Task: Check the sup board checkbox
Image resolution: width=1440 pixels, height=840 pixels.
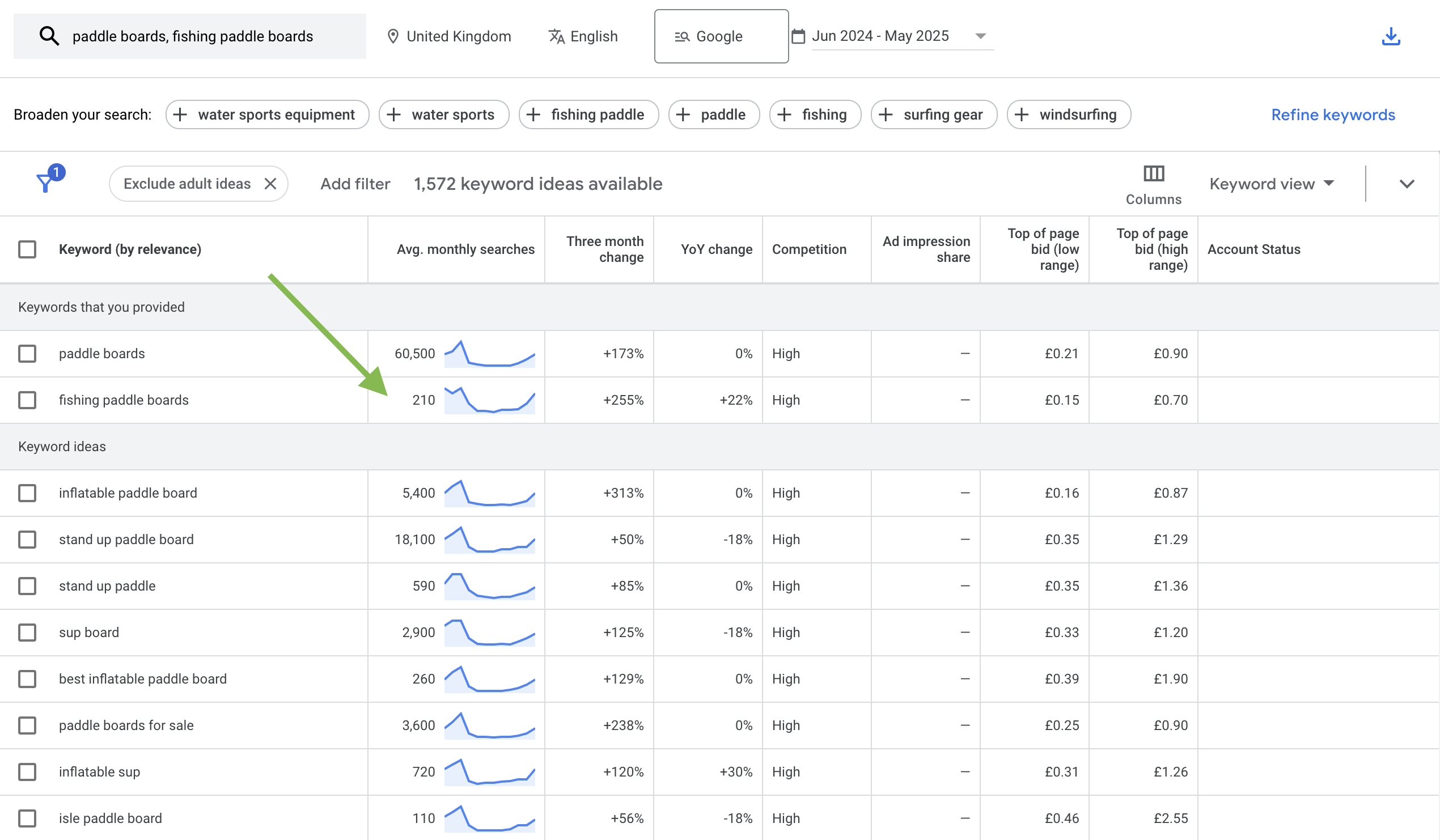Action: (27, 633)
